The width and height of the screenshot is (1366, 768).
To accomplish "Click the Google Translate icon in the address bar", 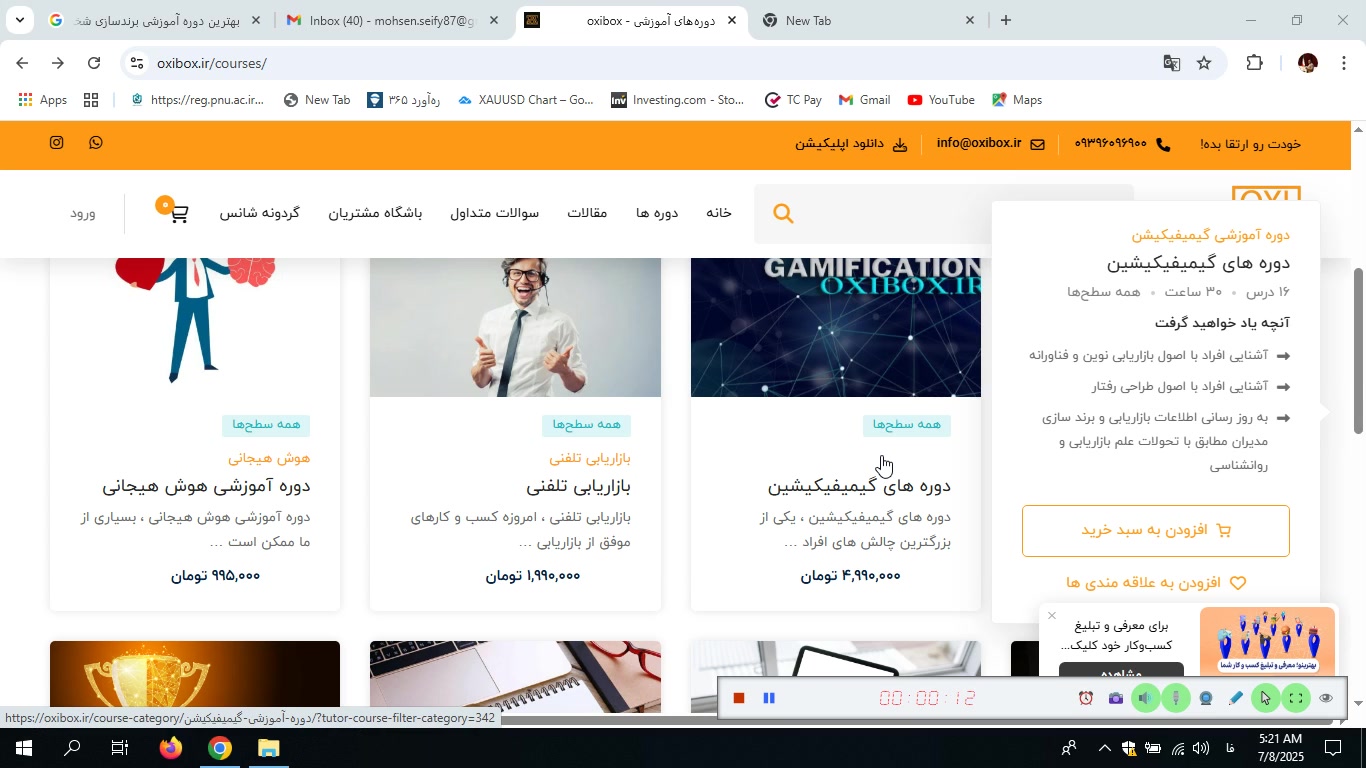I will click(x=1171, y=63).
